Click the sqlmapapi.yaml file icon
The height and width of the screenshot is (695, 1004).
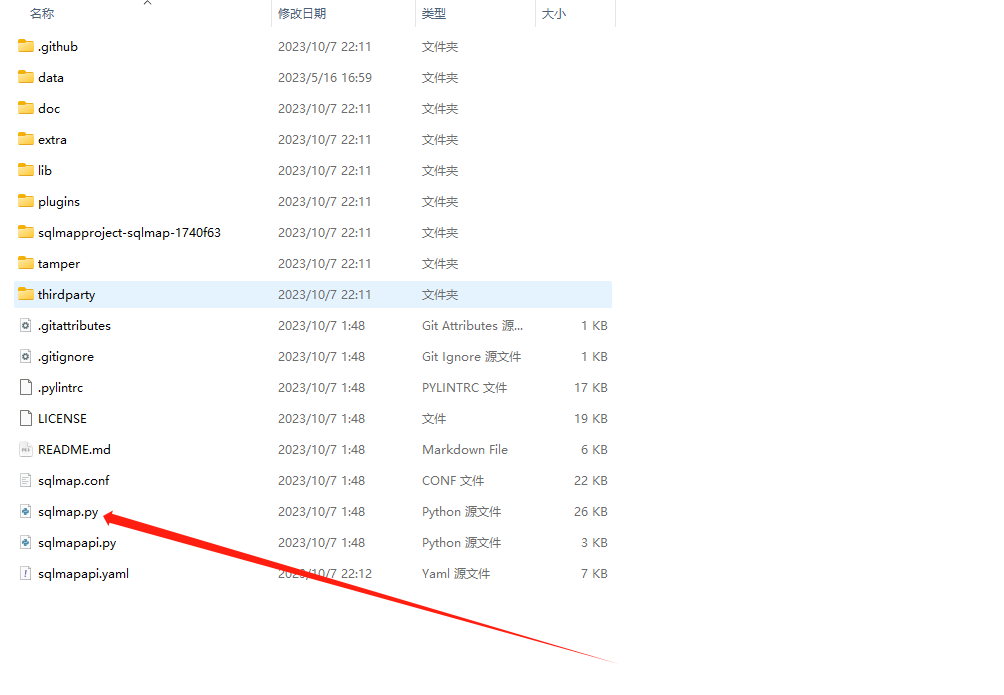[x=26, y=573]
